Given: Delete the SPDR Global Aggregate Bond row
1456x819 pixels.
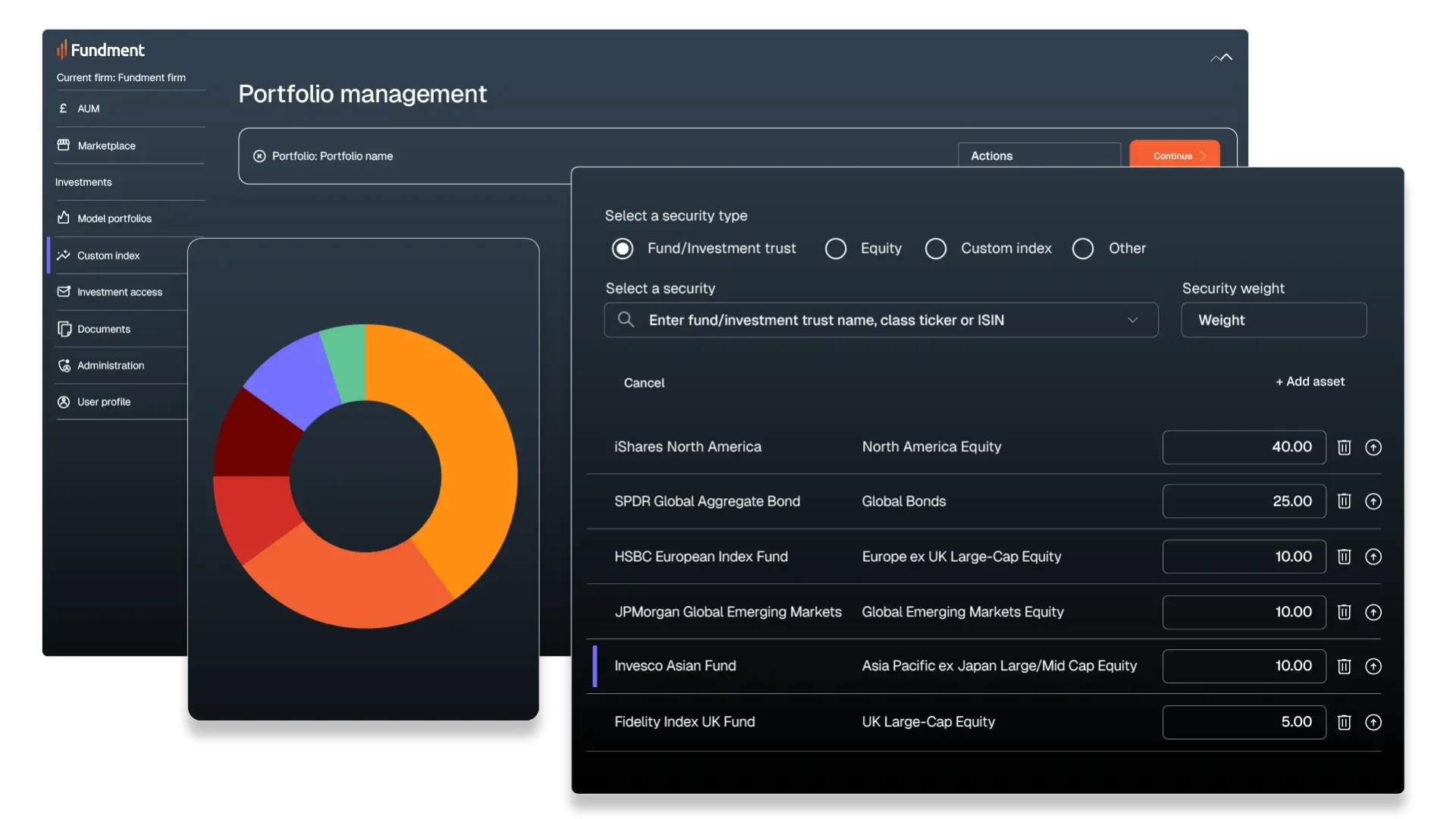Looking at the screenshot, I should pyautogui.click(x=1344, y=501).
